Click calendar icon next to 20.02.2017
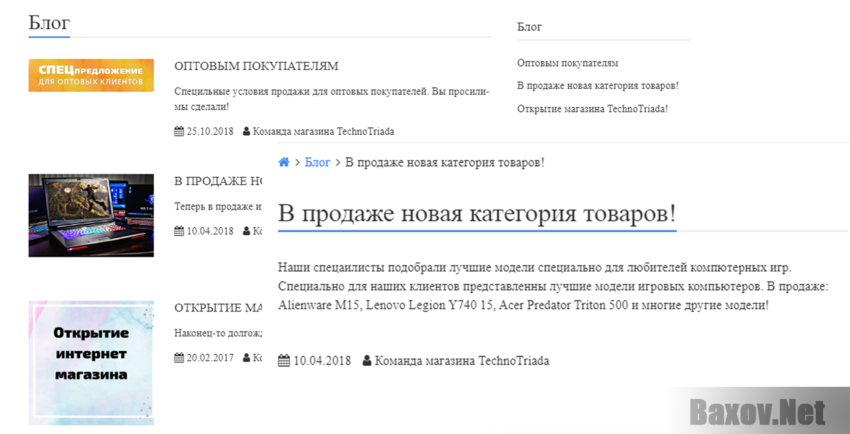The width and height of the screenshot is (850, 434). [179, 358]
